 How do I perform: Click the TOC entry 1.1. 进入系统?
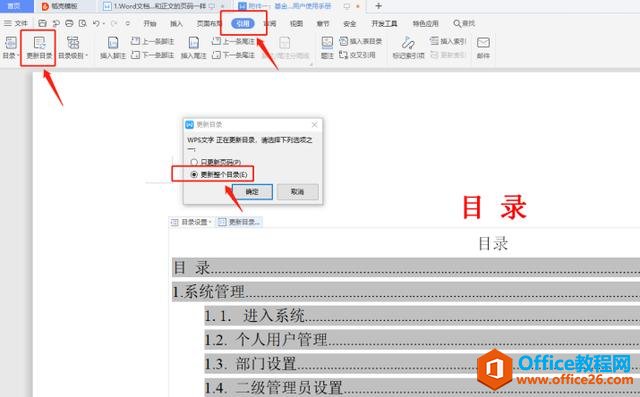[x=422, y=316]
